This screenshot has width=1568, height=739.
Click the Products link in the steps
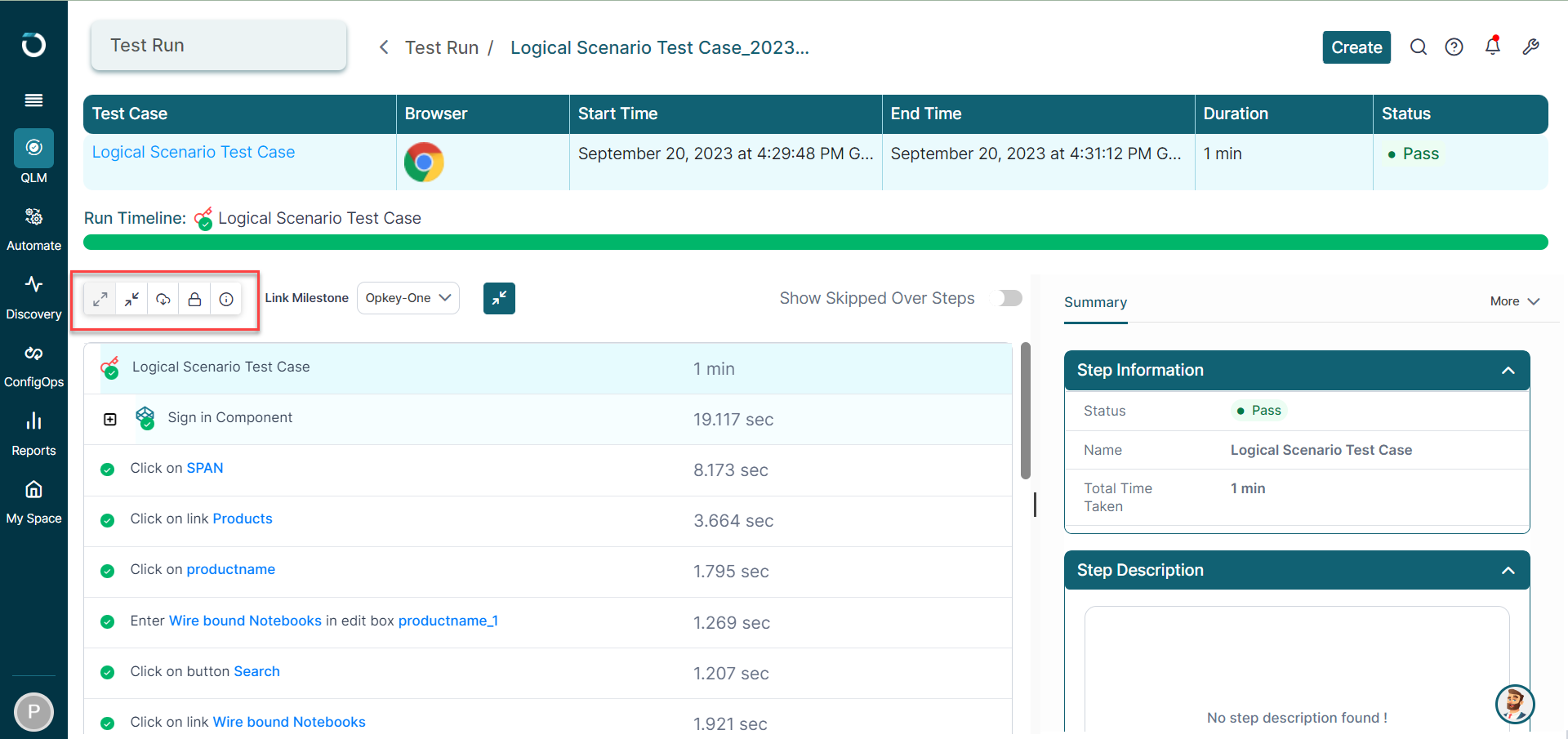(x=243, y=519)
